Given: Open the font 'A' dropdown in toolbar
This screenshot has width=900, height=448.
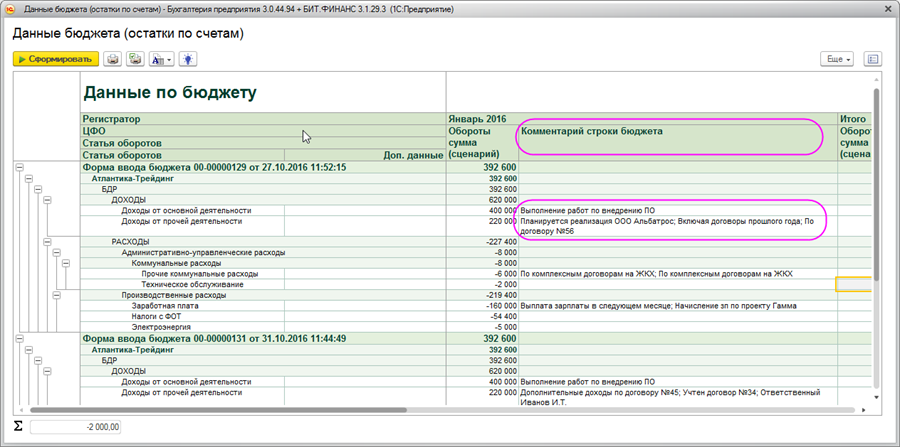Looking at the screenshot, I should tap(160, 59).
